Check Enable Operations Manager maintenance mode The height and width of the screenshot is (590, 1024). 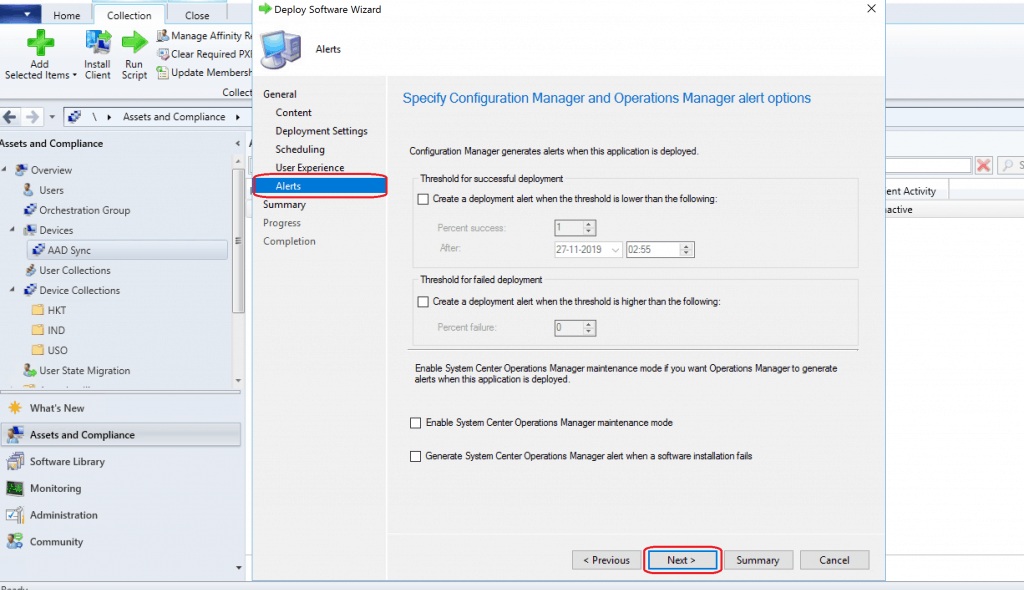415,423
